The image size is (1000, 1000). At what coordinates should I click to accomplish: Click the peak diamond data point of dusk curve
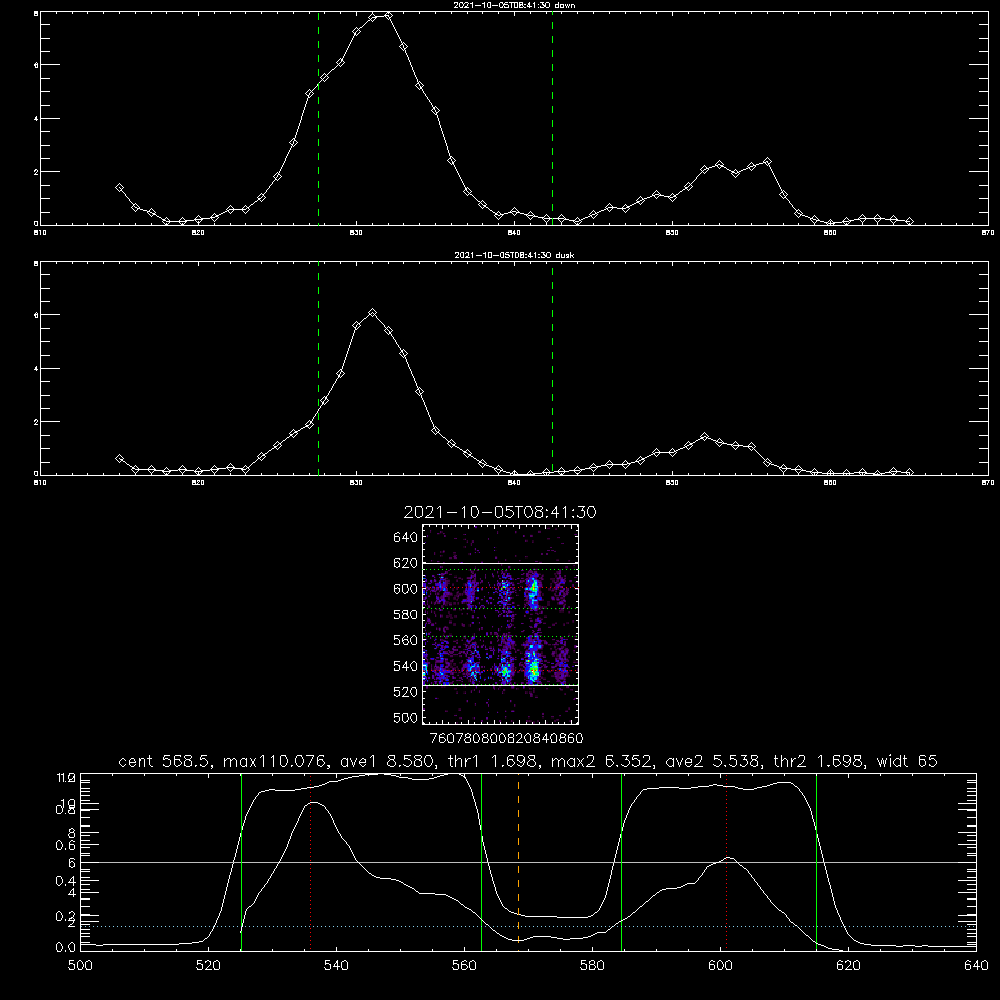[x=372, y=312]
